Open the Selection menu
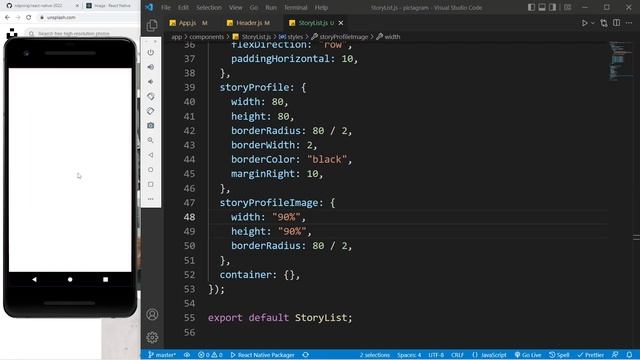Viewport: 640px width, 360px height. 209,7
